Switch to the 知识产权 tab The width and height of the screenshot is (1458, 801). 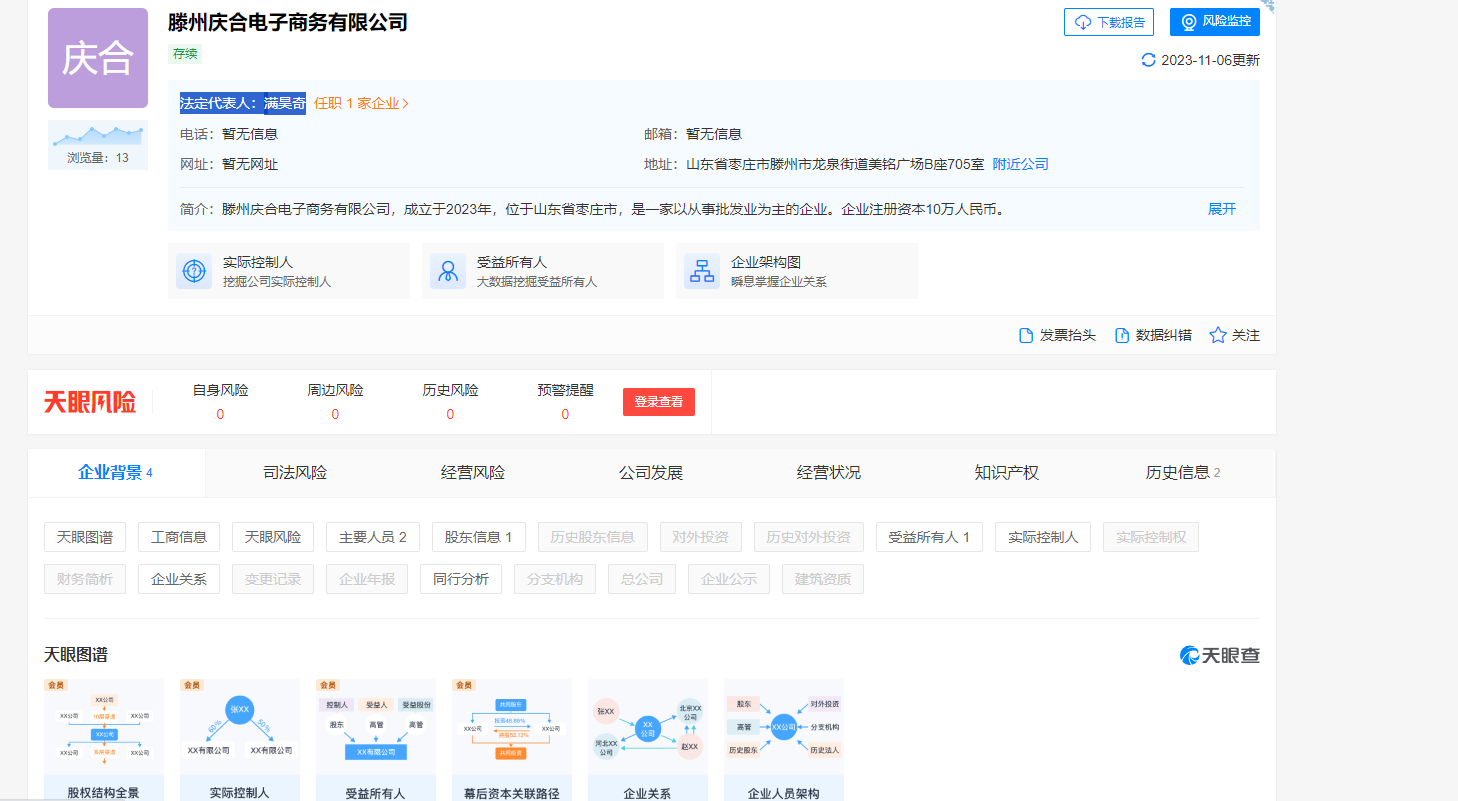[x=1006, y=473]
